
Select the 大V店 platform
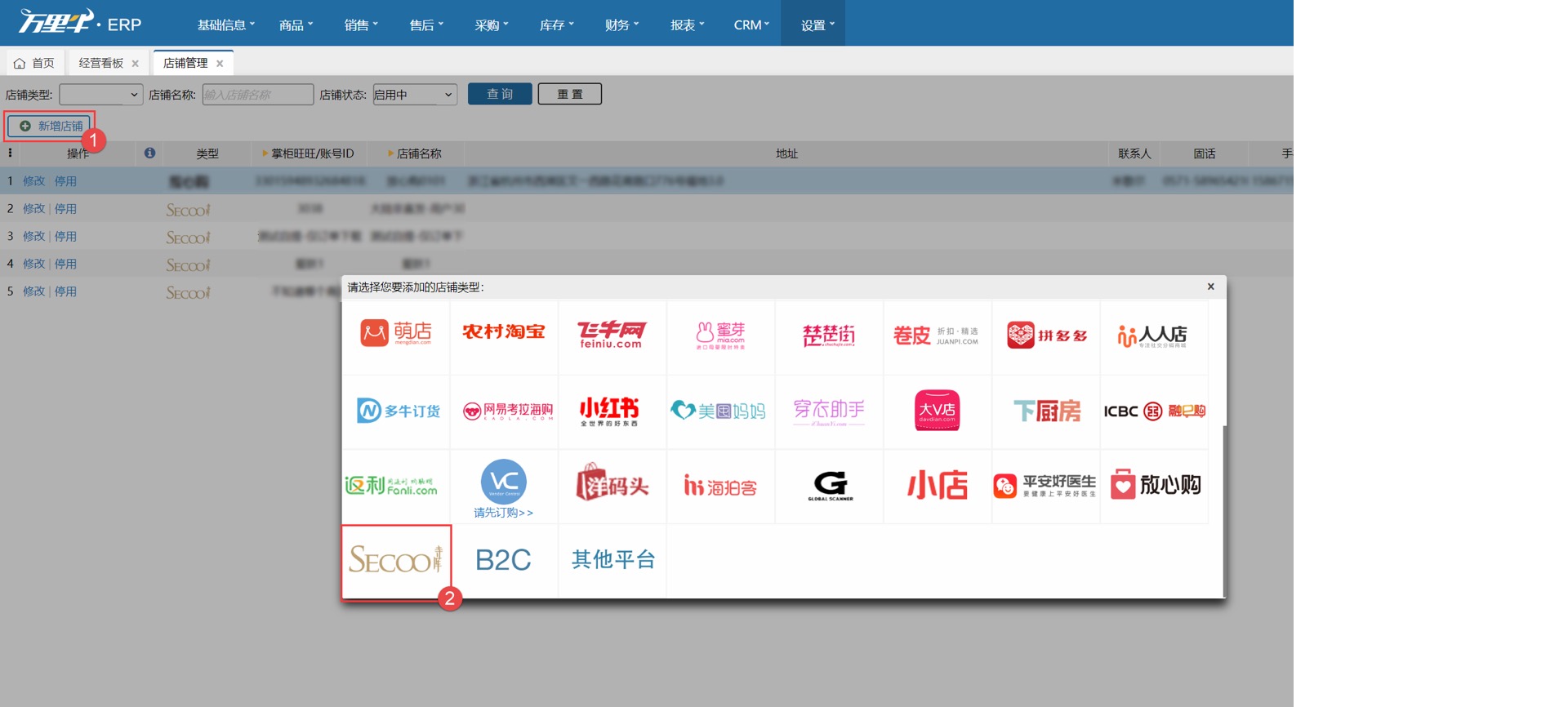click(x=937, y=411)
